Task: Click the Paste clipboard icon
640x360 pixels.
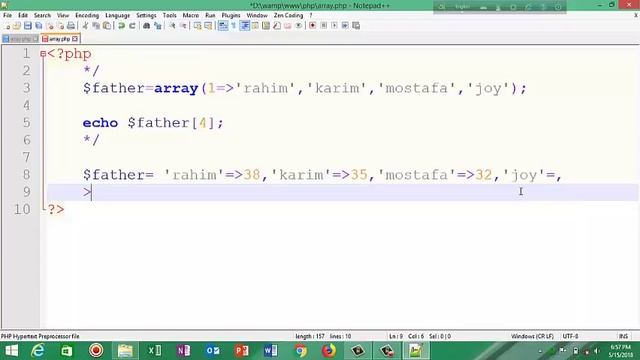Action: 107,26
